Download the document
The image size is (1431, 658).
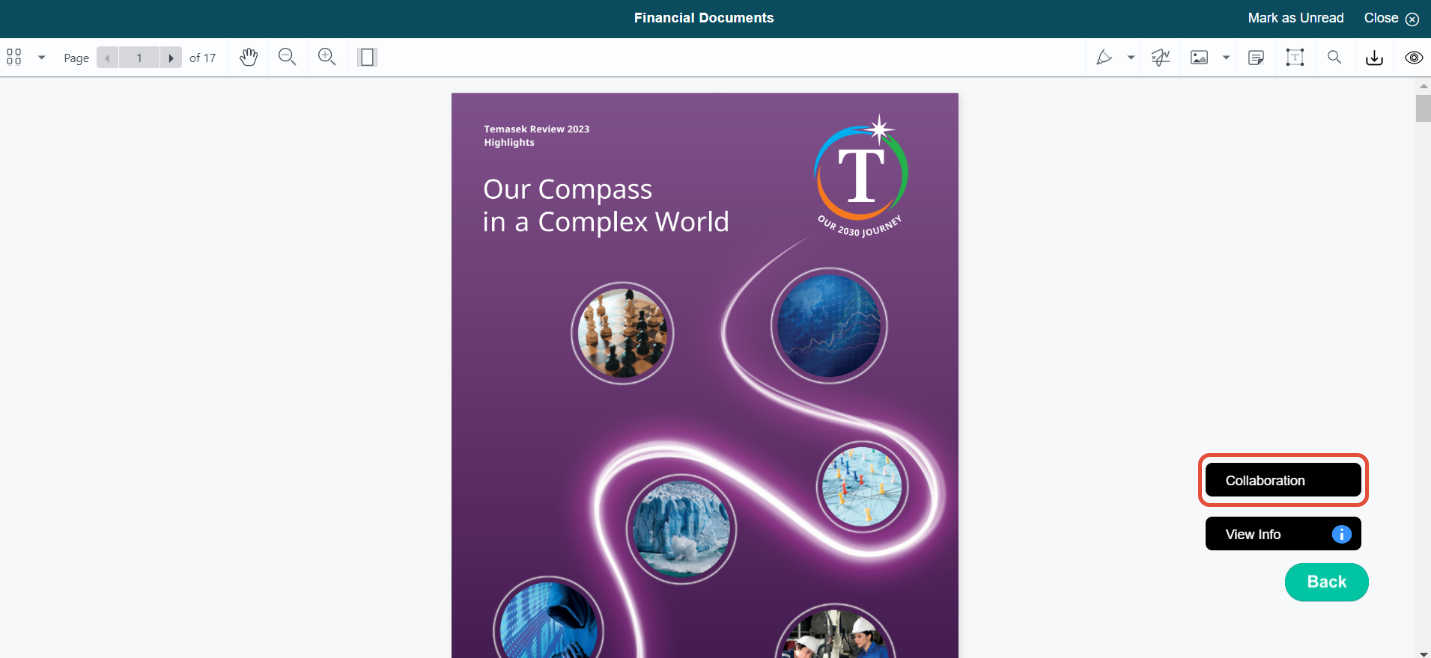click(x=1374, y=57)
